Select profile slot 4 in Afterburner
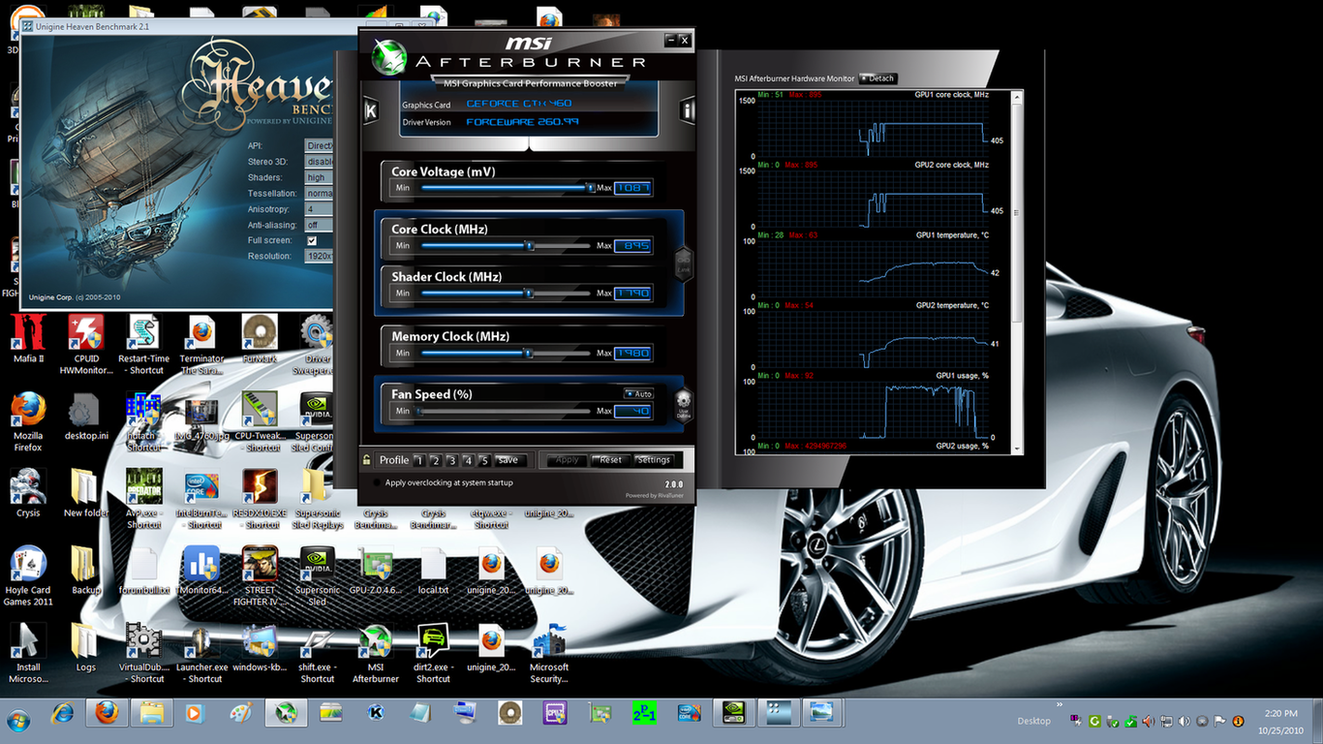The height and width of the screenshot is (744, 1323). (x=467, y=460)
